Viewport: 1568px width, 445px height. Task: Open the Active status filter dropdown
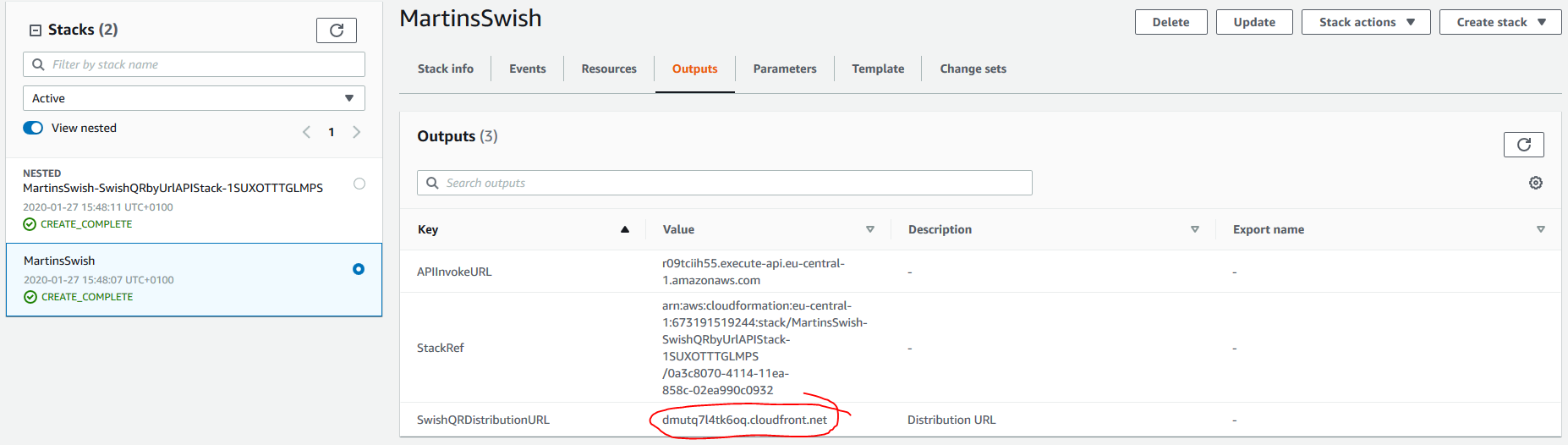click(x=194, y=98)
